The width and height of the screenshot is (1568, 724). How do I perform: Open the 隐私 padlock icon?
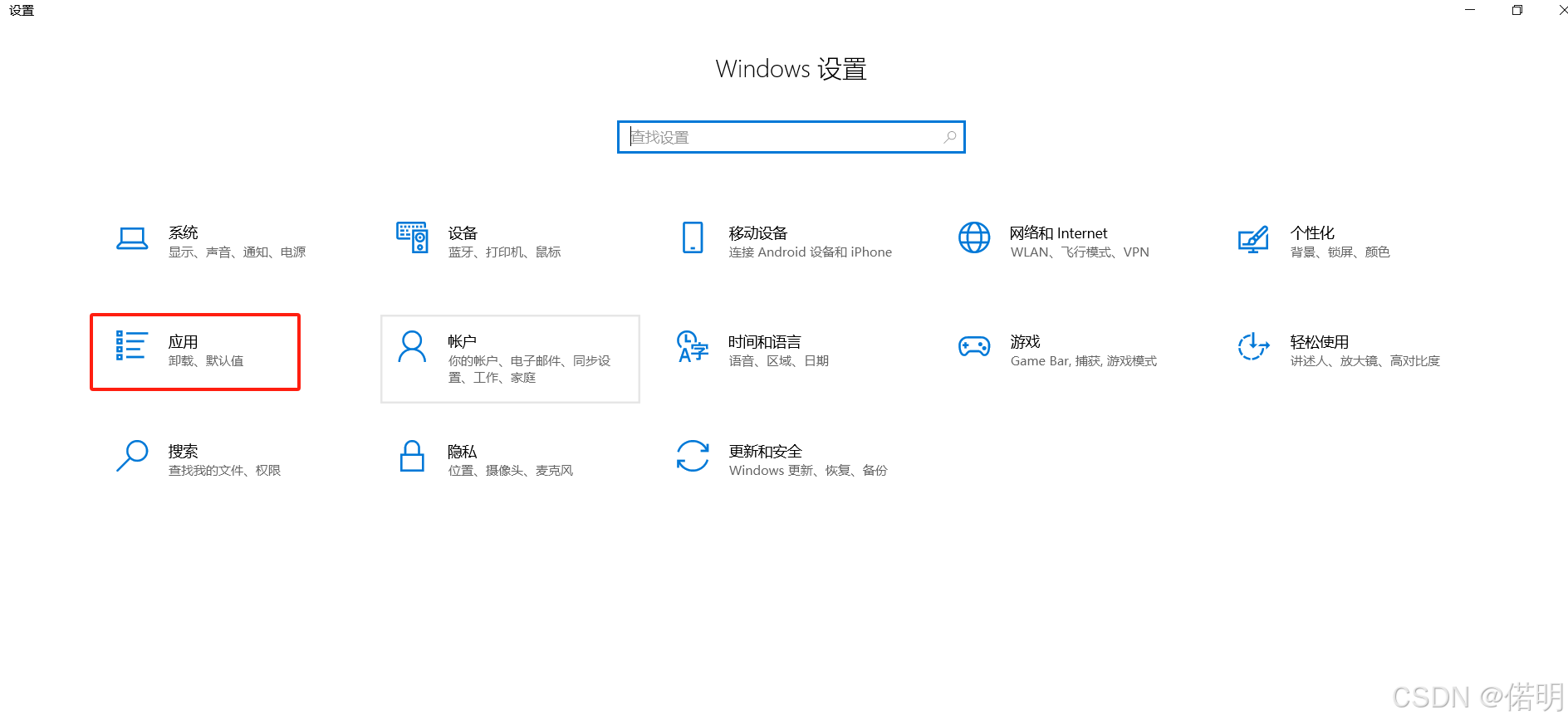click(412, 456)
